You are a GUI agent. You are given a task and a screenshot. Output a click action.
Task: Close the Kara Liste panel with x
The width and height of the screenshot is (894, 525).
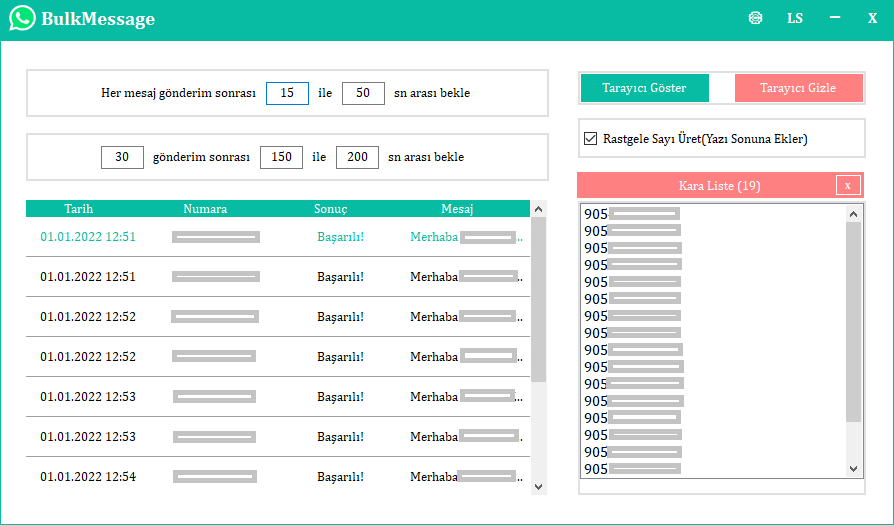pyautogui.click(x=847, y=185)
